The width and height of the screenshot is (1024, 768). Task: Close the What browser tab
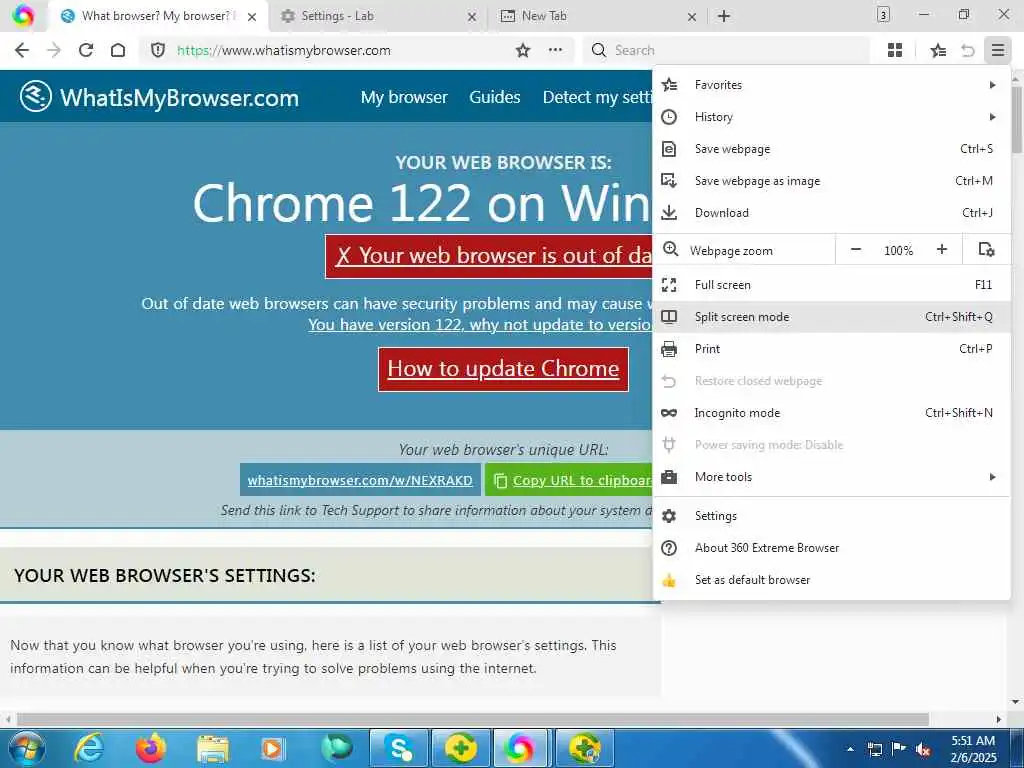click(252, 17)
